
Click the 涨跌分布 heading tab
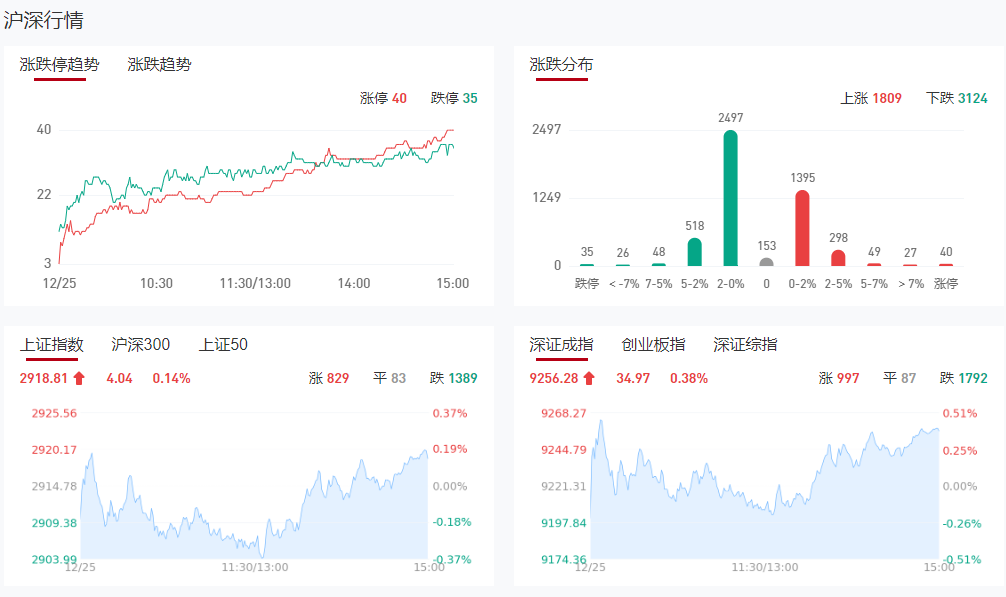point(561,65)
